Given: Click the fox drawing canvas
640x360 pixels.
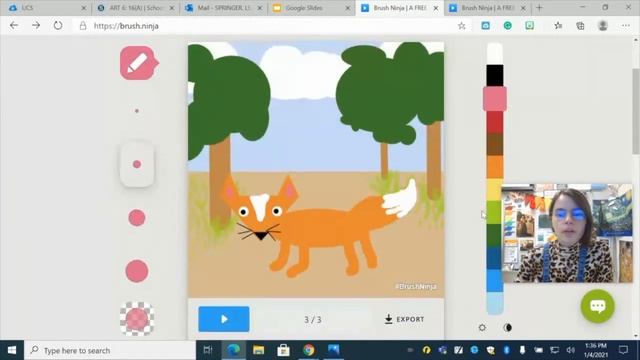Looking at the screenshot, I should point(316,169).
